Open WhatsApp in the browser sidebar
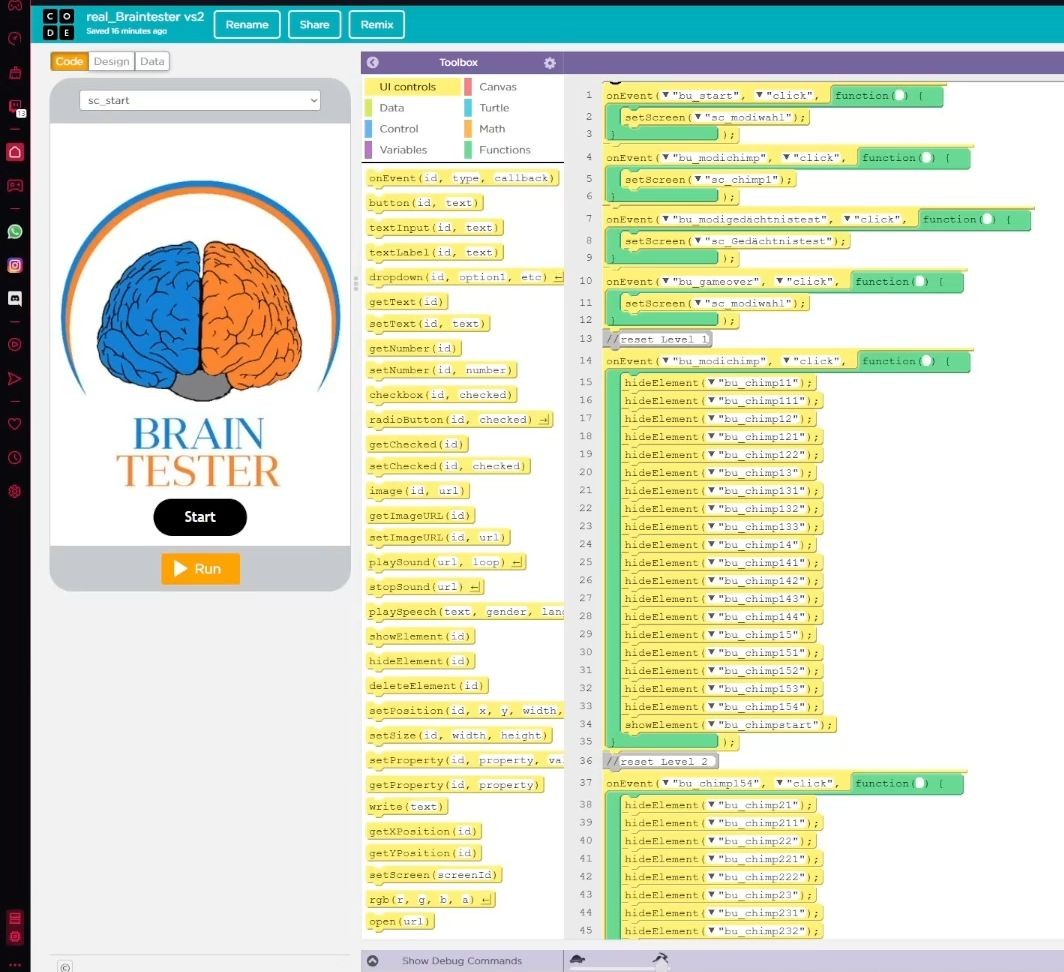Image resolution: width=1064 pixels, height=972 pixels. pyautogui.click(x=15, y=231)
